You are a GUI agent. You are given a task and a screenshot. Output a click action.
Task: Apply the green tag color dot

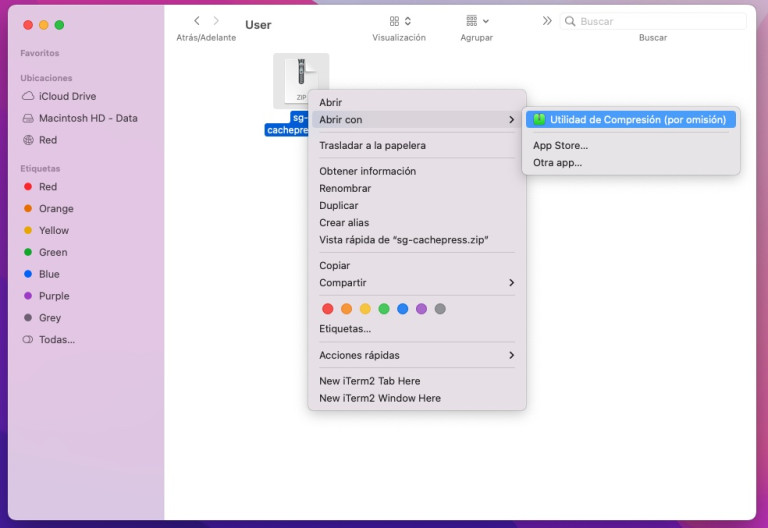coord(384,309)
